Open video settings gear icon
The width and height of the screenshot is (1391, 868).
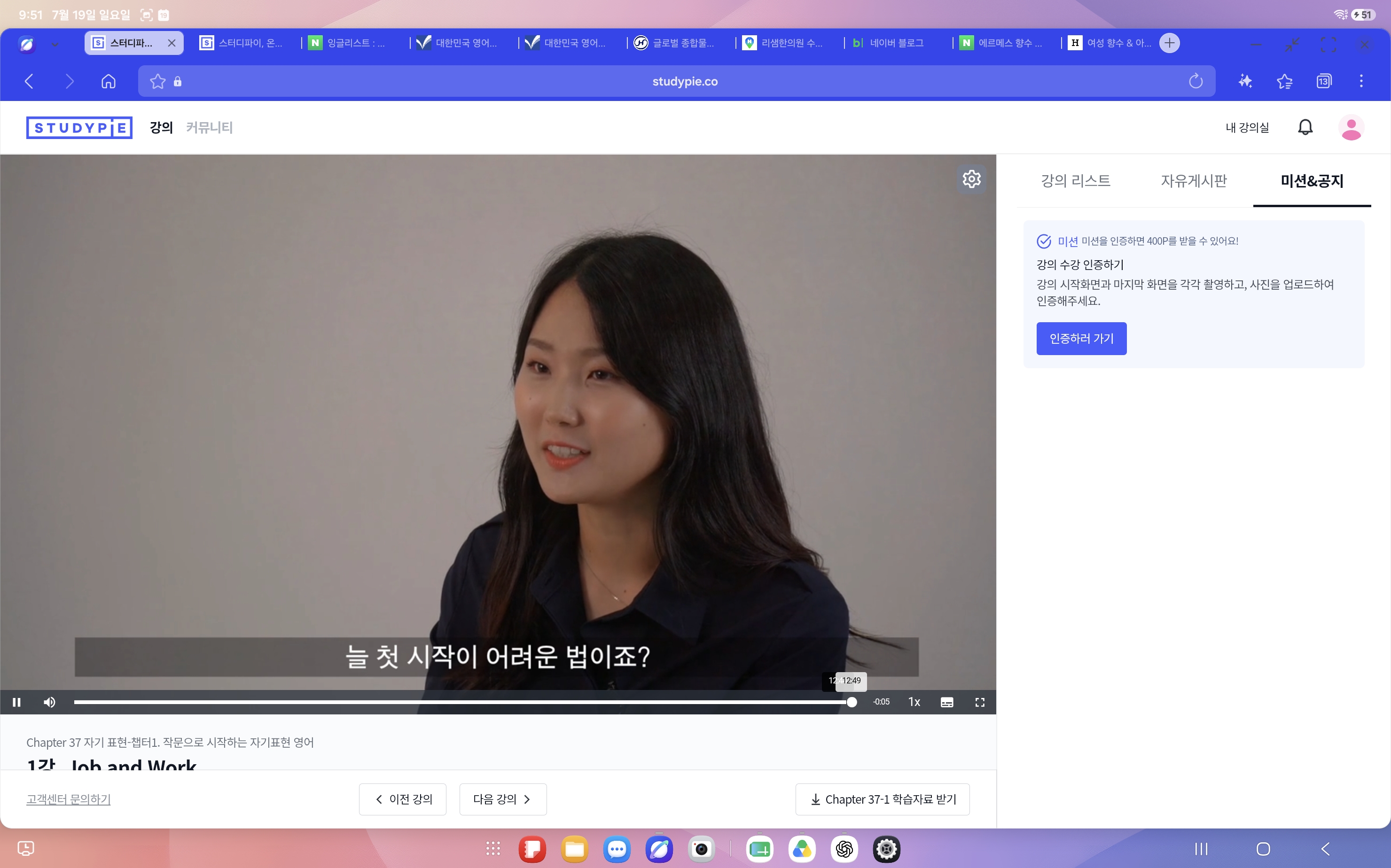[971, 179]
